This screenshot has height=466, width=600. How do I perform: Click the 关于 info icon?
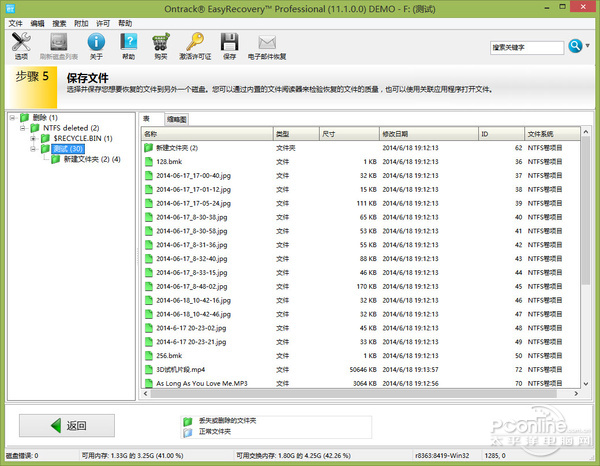96,42
